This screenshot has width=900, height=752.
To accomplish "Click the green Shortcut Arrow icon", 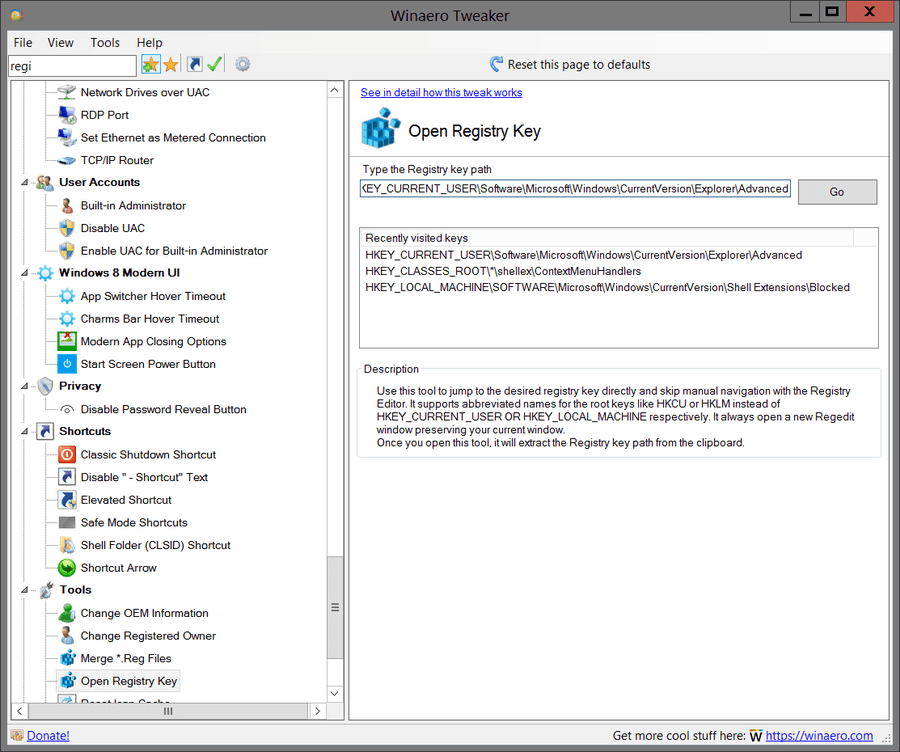I will click(x=67, y=568).
